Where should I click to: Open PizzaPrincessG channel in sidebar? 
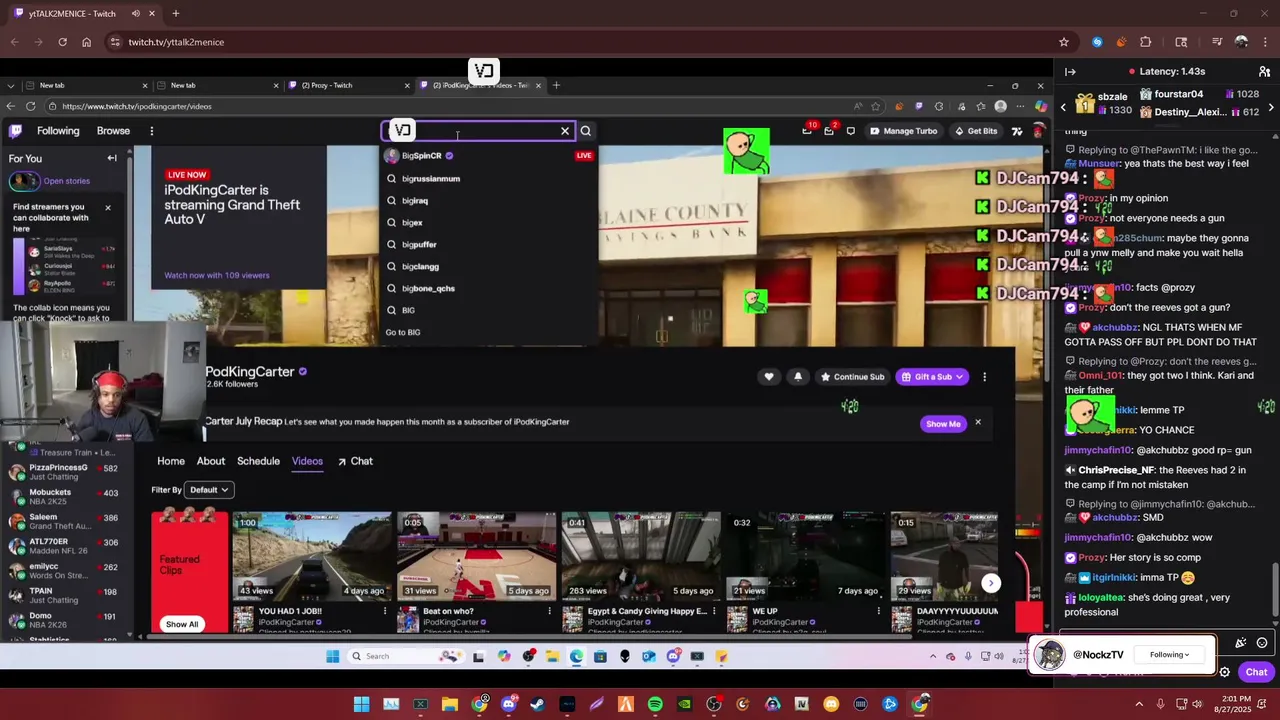63,472
